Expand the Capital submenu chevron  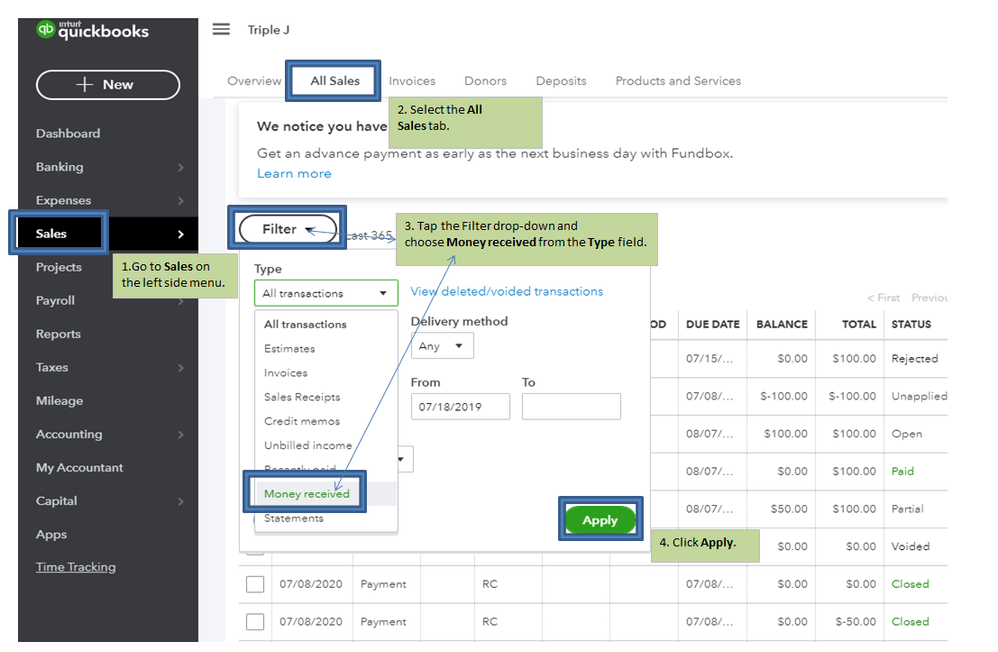181,502
